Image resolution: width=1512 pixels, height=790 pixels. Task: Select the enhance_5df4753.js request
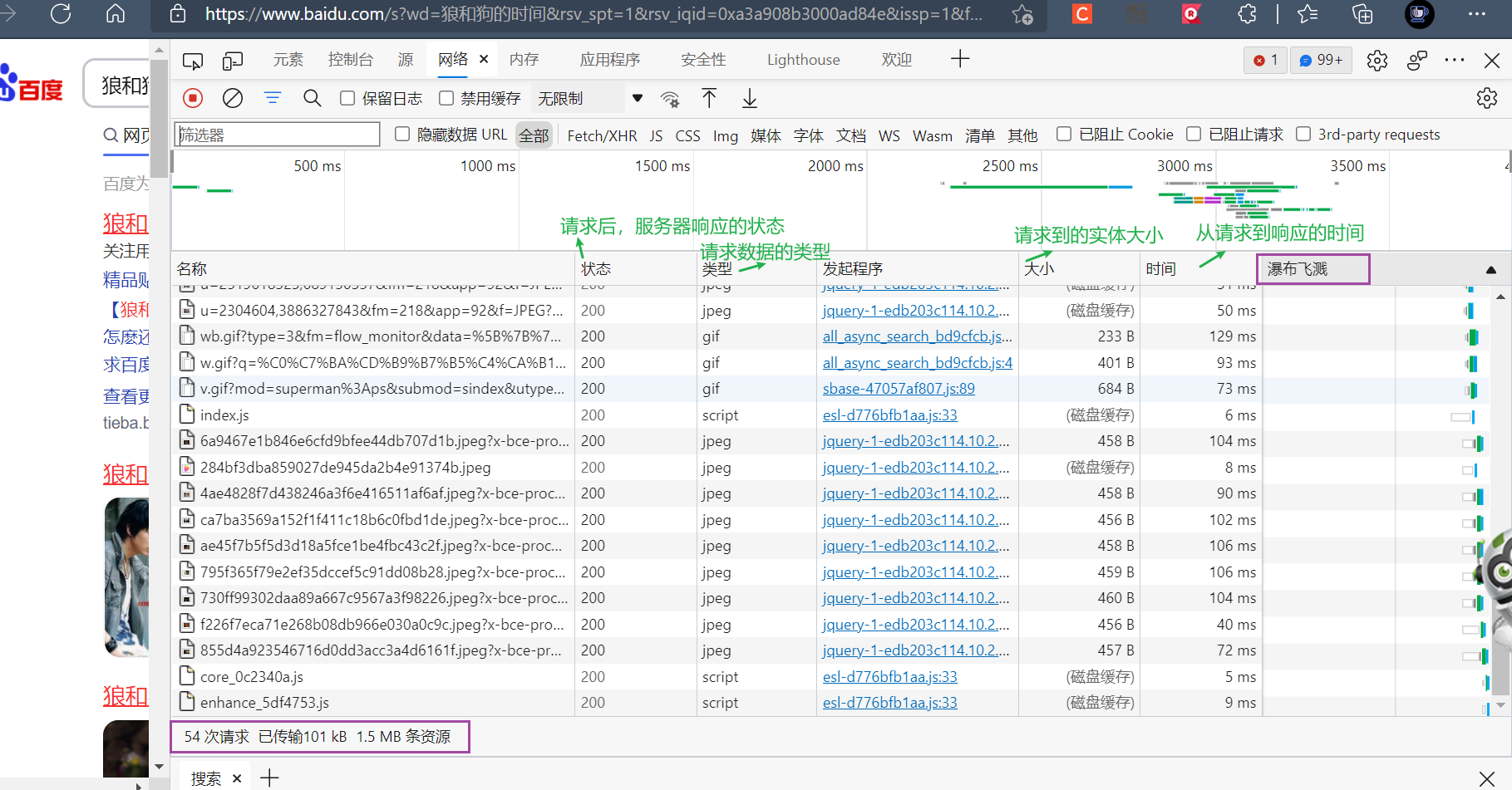(716, 703)
